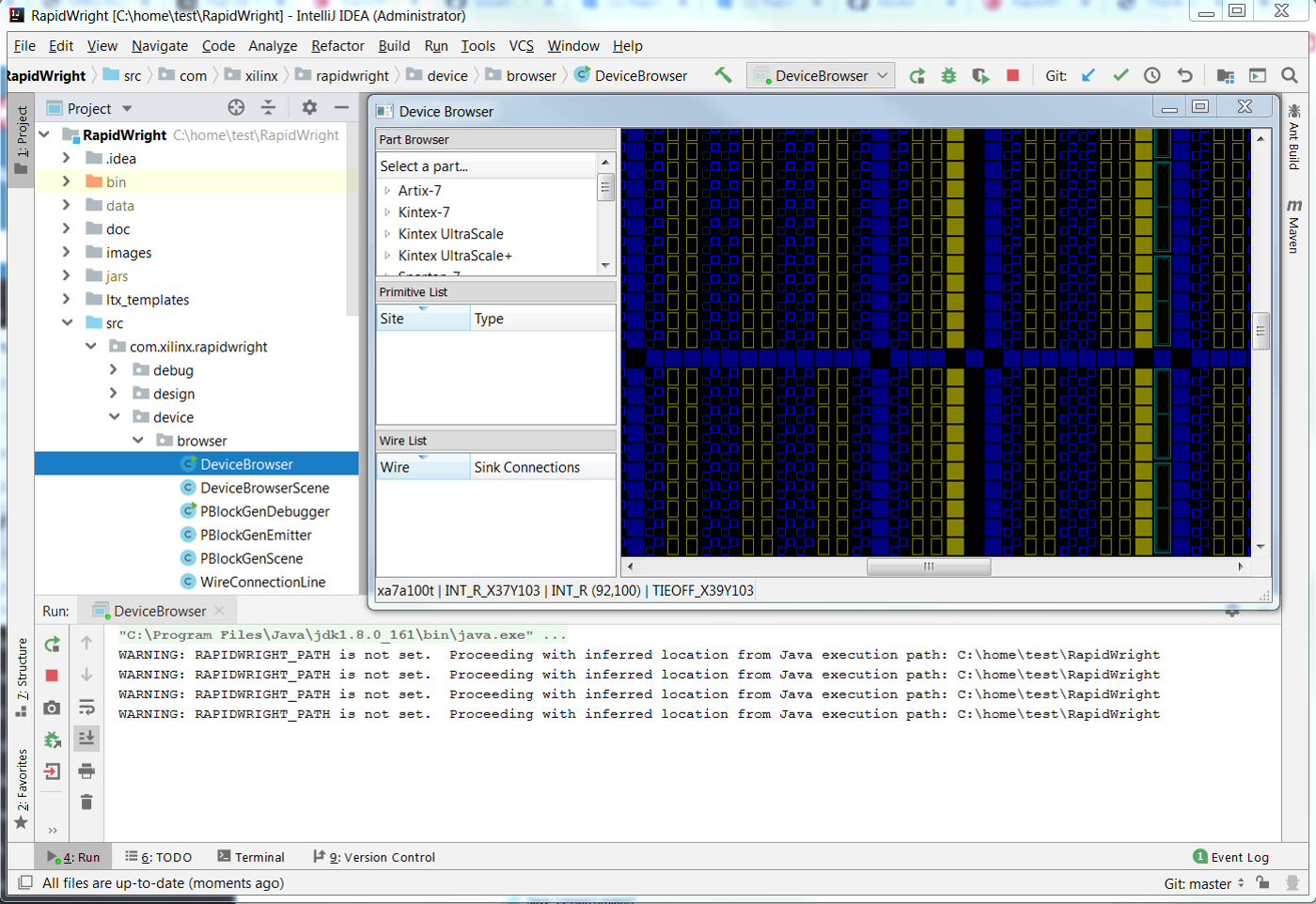The width and height of the screenshot is (1316, 904).
Task: Open Git history clock icon
Action: point(1151,75)
